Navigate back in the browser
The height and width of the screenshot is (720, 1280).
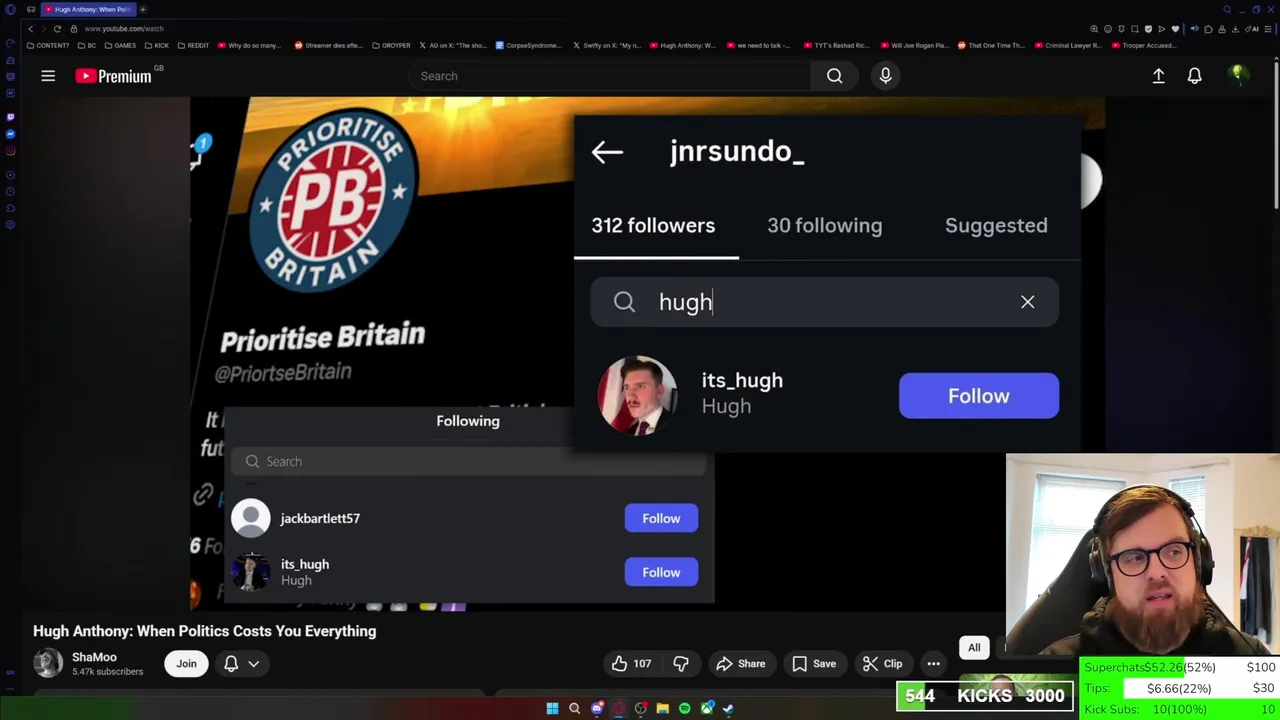[30, 29]
